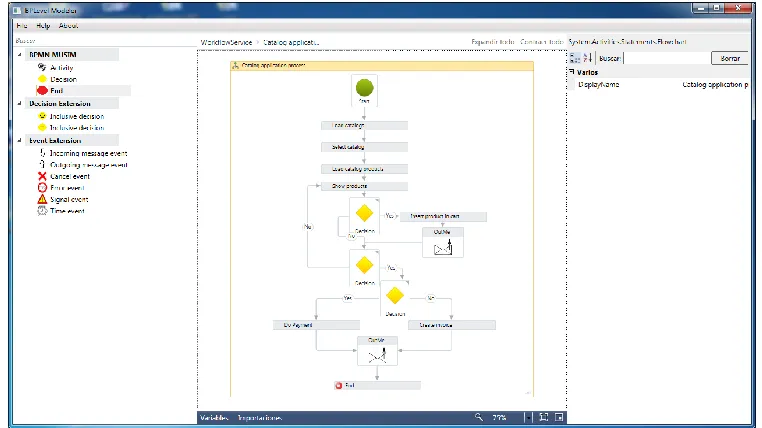Collapse the Decision Extension toolbox group
The height and width of the screenshot is (428, 762).
[x=20, y=103]
